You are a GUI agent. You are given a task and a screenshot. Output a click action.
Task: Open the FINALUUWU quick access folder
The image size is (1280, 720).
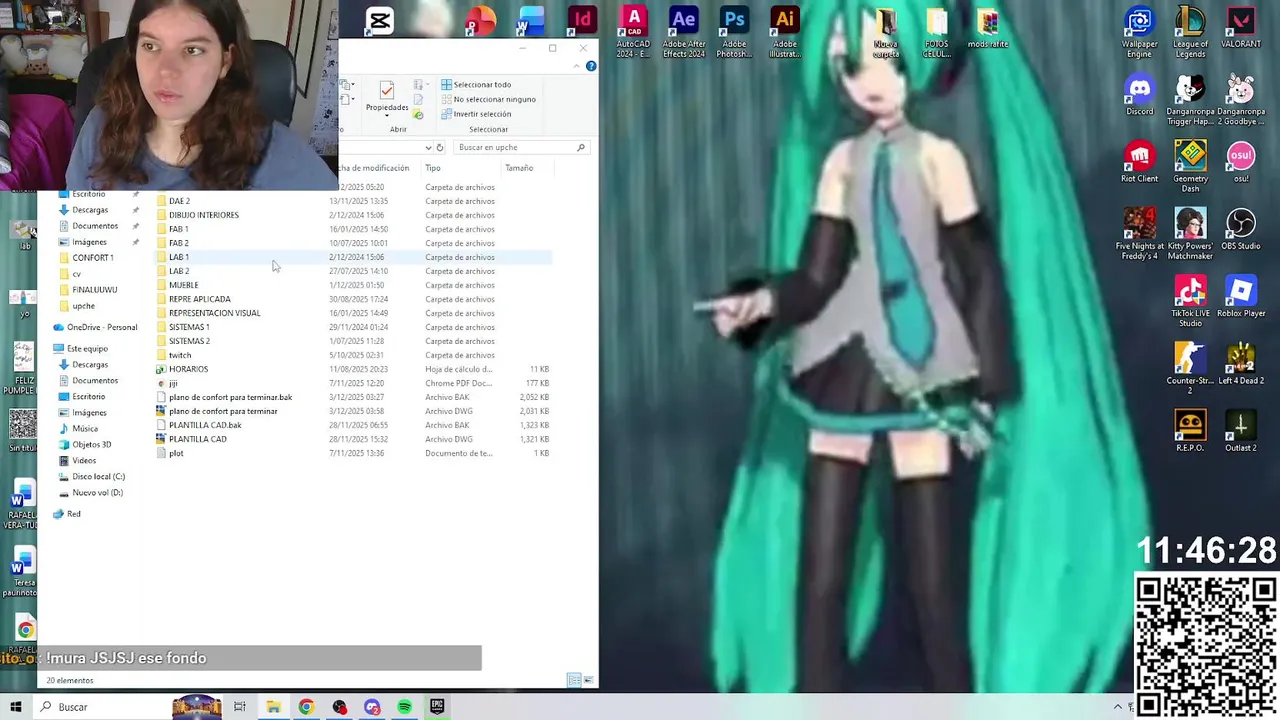88,290
